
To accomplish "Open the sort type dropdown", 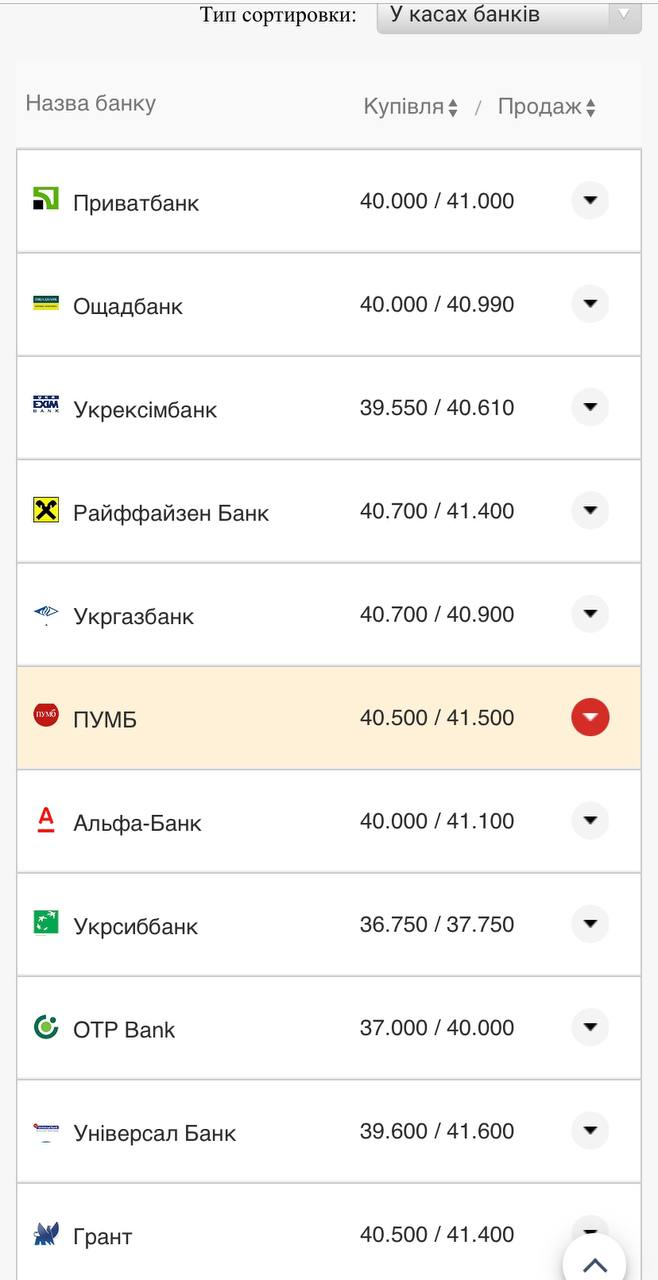I will click(x=508, y=15).
